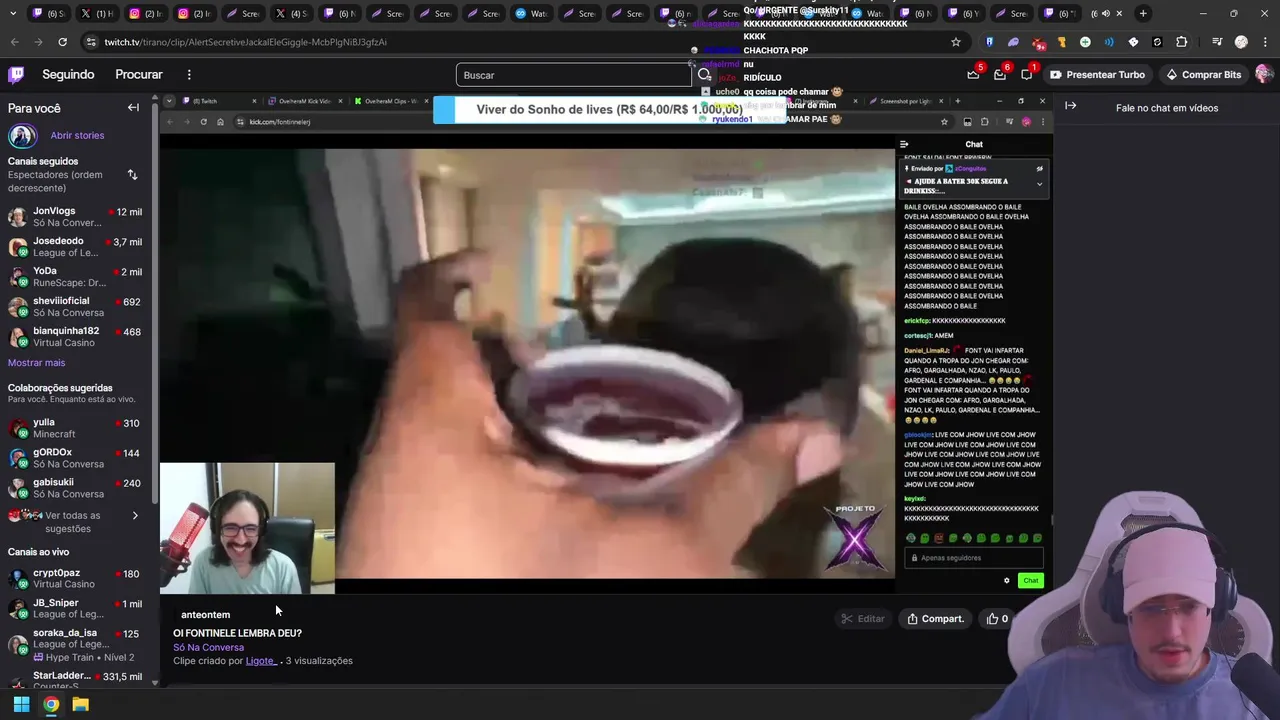1280x720 pixels.
Task: Open Abrir stories
Action: click(77, 135)
